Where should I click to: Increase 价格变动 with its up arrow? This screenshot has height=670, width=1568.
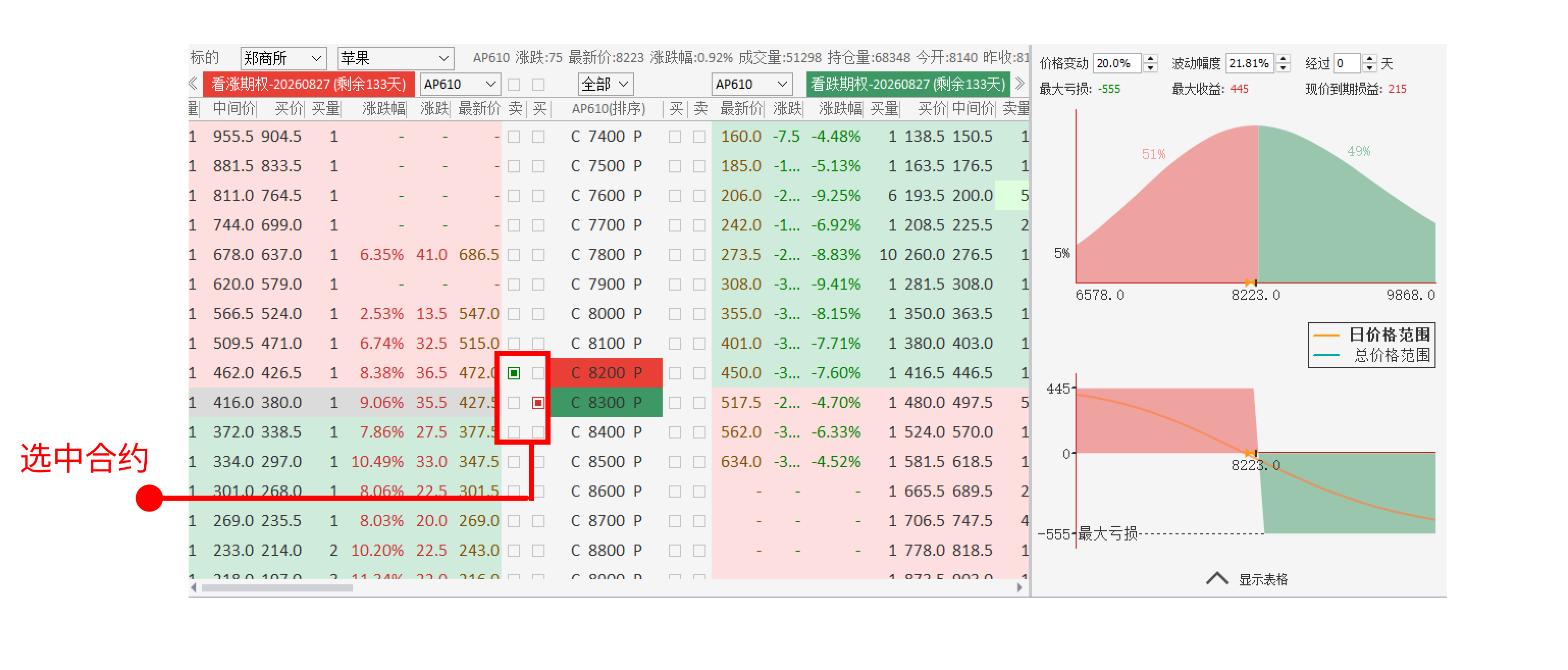[1150, 59]
